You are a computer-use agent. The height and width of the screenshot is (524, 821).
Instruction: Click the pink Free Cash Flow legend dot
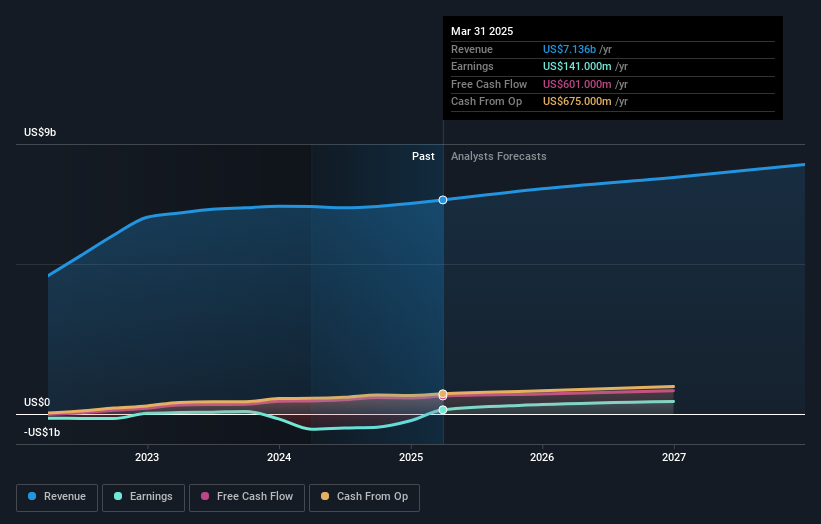205,496
